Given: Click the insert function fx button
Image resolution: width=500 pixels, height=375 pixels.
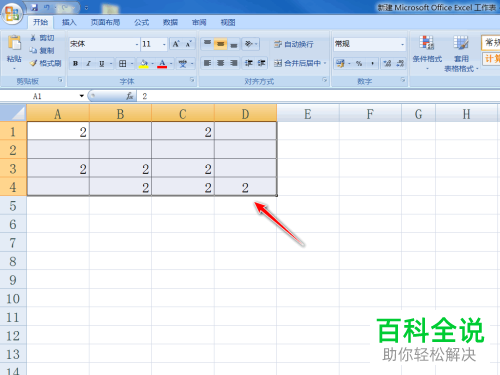Looking at the screenshot, I should (x=130, y=96).
